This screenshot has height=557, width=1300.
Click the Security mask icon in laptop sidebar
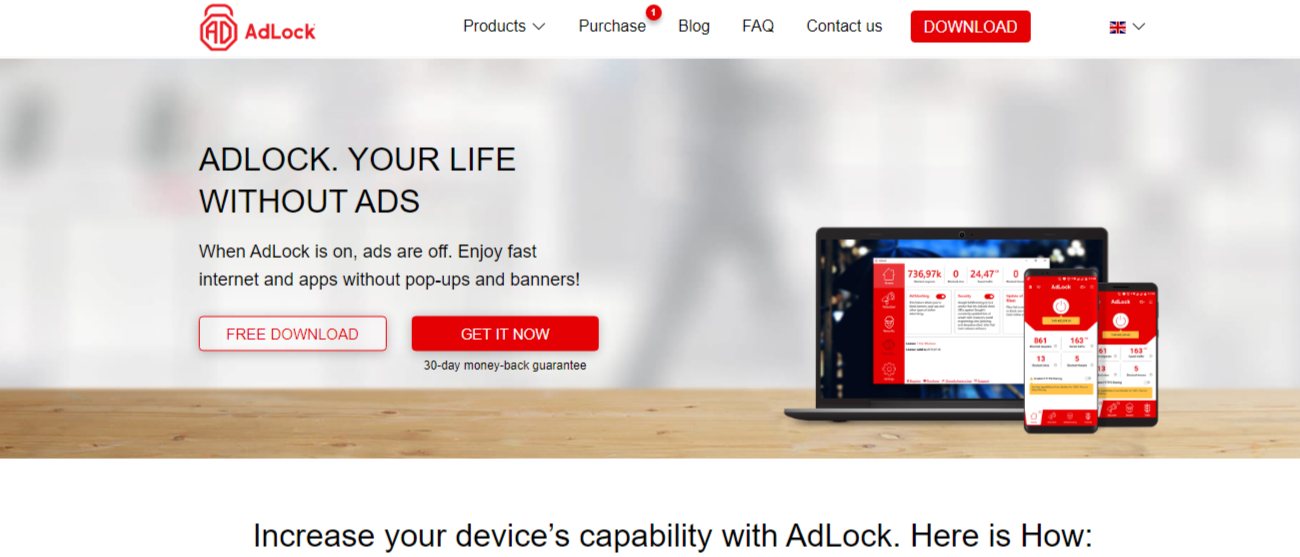tap(889, 322)
